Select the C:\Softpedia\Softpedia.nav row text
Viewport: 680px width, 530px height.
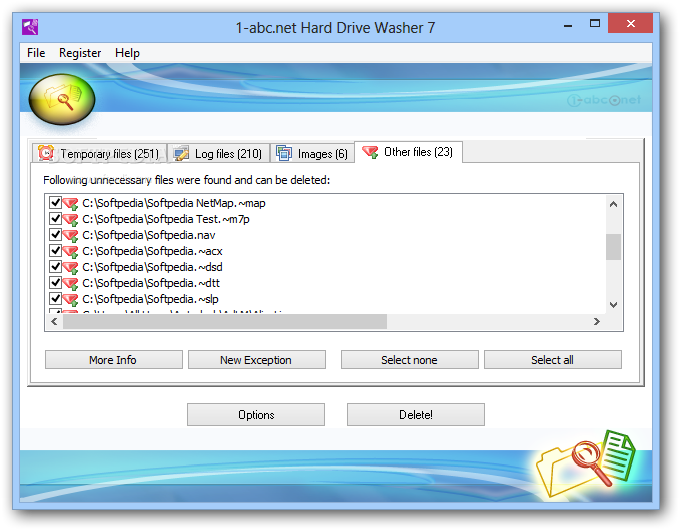(149, 235)
